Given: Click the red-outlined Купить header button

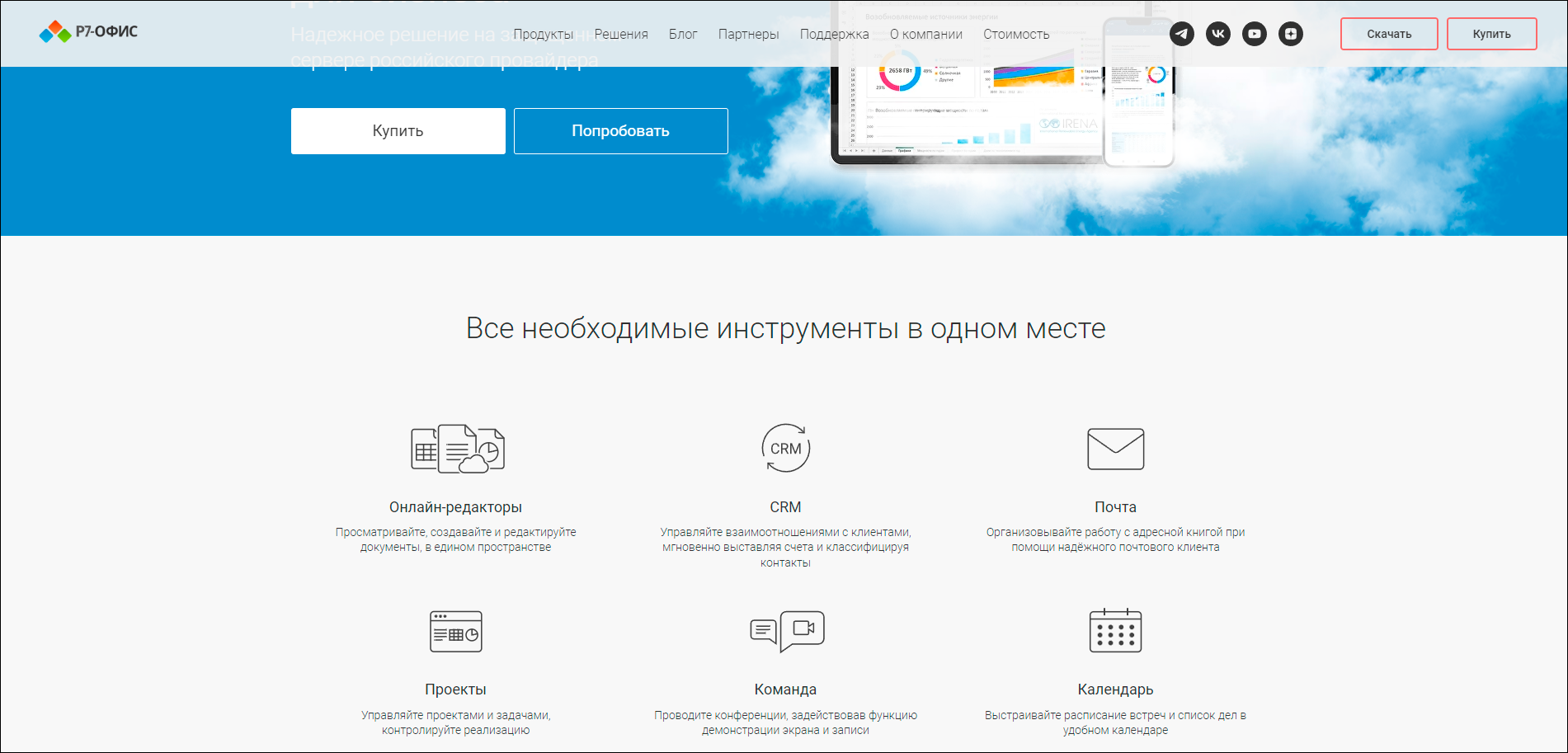Looking at the screenshot, I should 1492,34.
